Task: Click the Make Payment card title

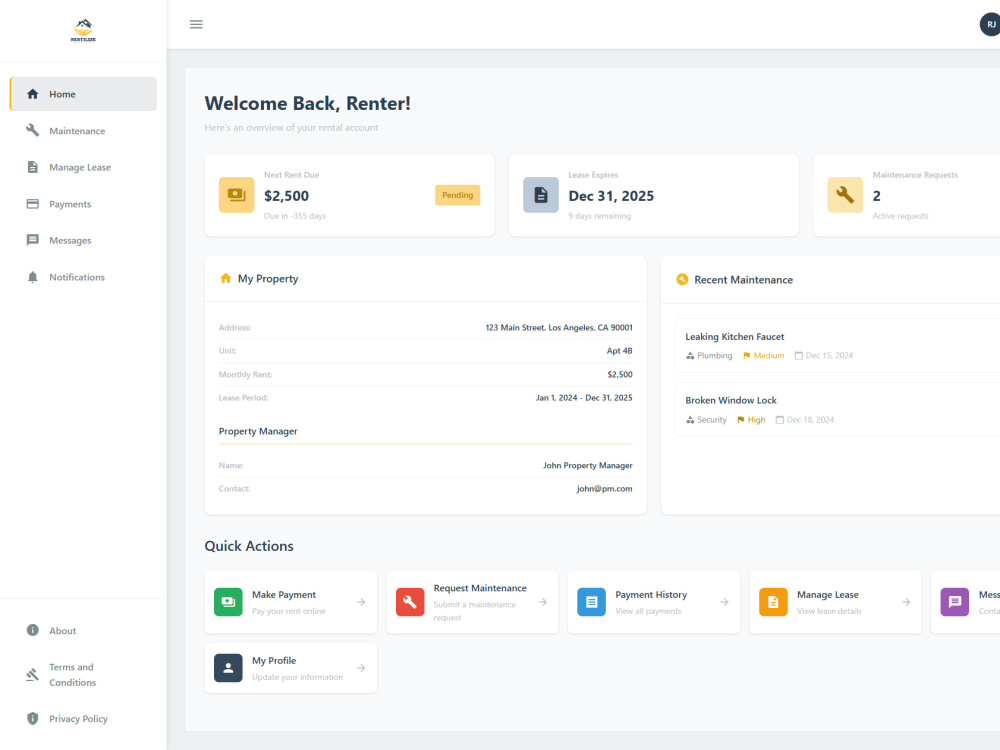Action: 284,594
